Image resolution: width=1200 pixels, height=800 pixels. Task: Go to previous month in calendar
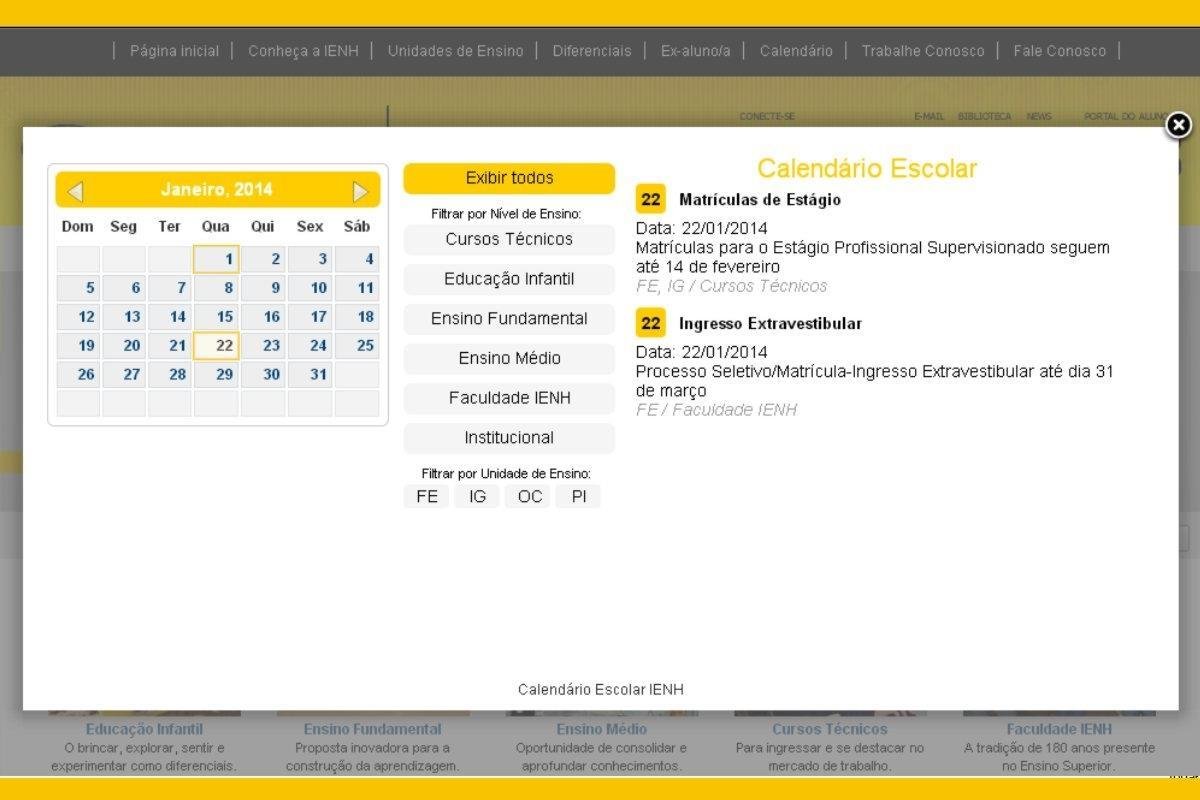(x=75, y=191)
